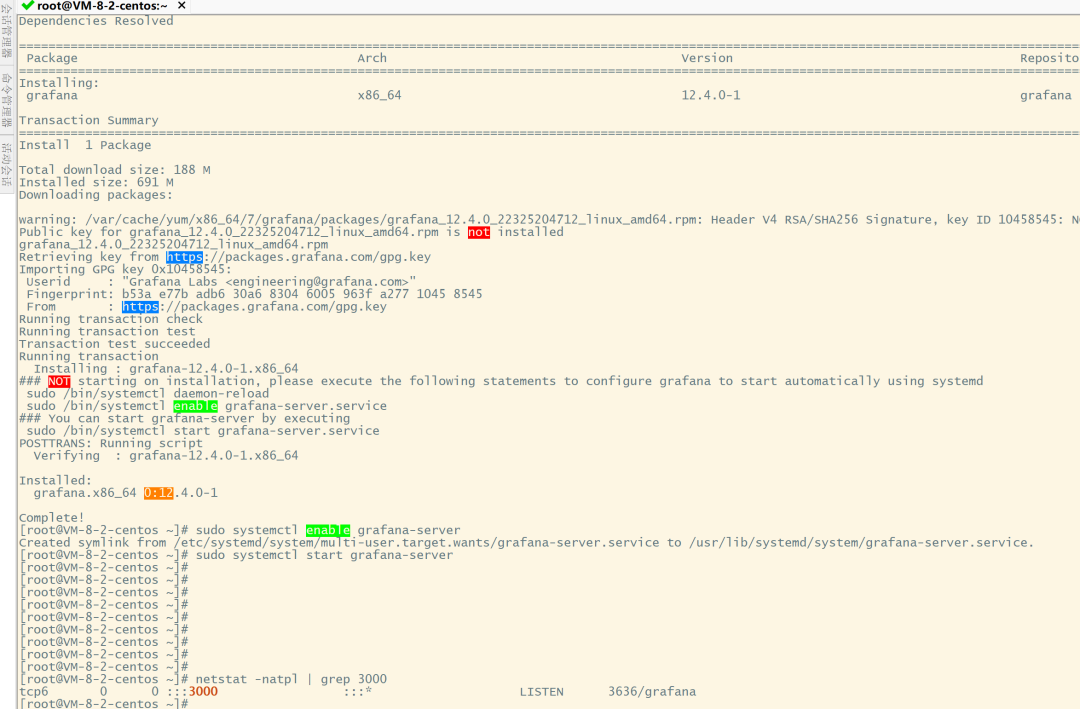
Task: Click the 'Package' column header
Action: tap(52, 58)
